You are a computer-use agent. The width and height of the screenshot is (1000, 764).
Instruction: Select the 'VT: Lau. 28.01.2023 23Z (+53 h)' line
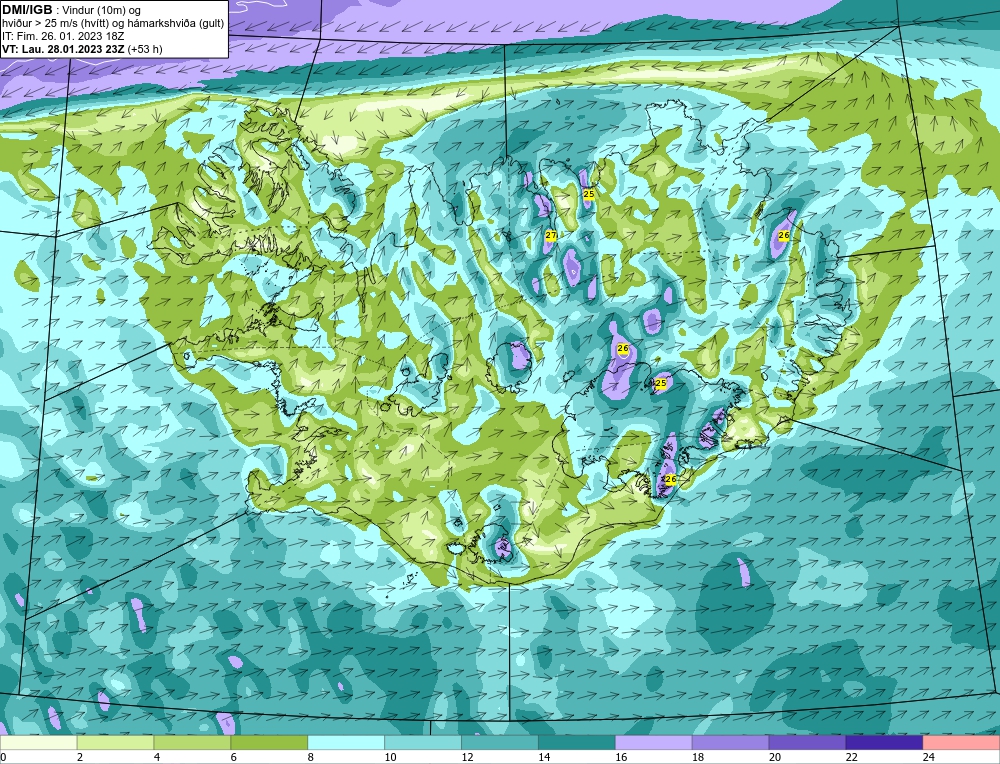click(x=82, y=49)
